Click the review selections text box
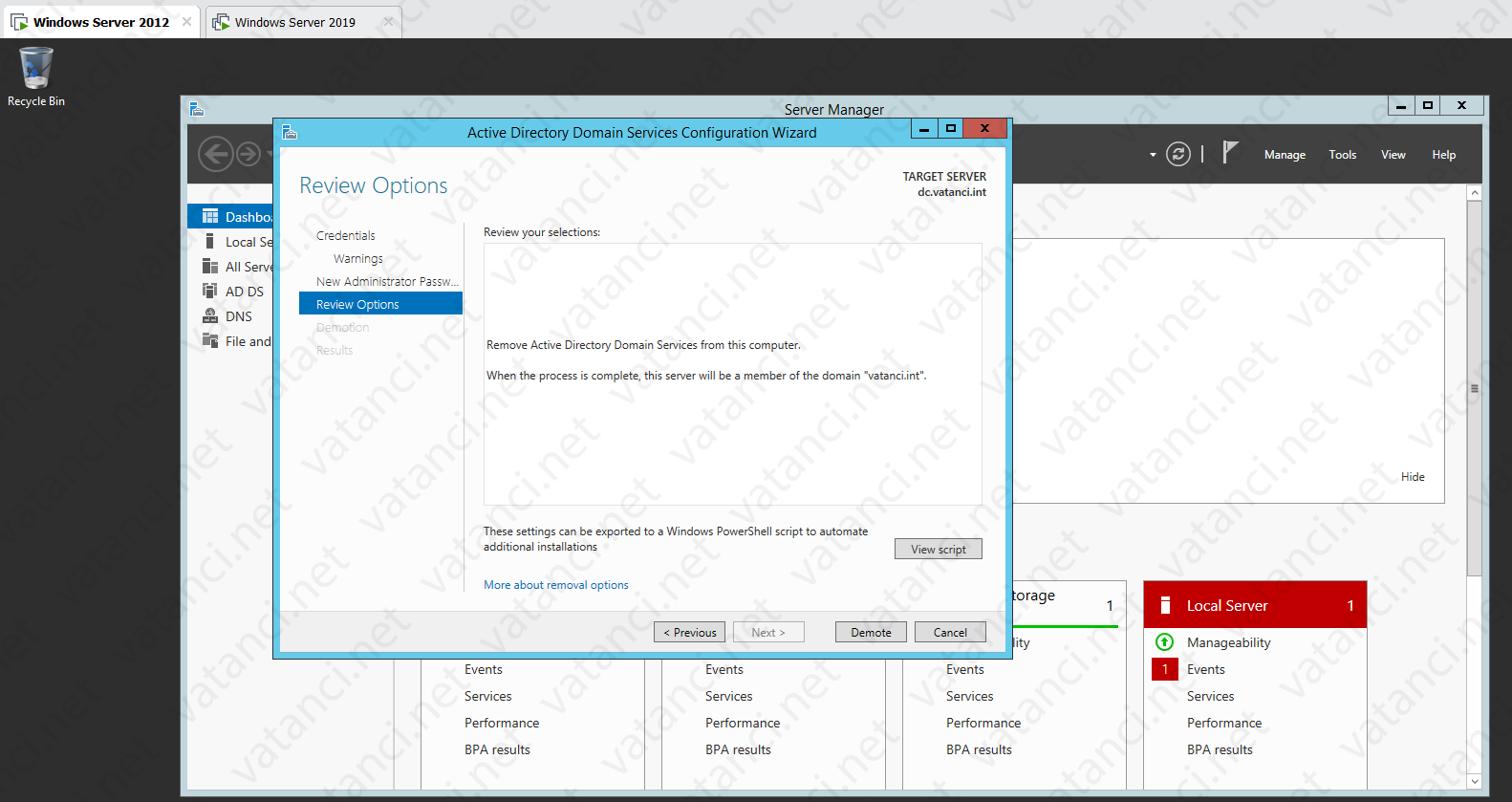Image resolution: width=1512 pixels, height=802 pixels. [732, 374]
